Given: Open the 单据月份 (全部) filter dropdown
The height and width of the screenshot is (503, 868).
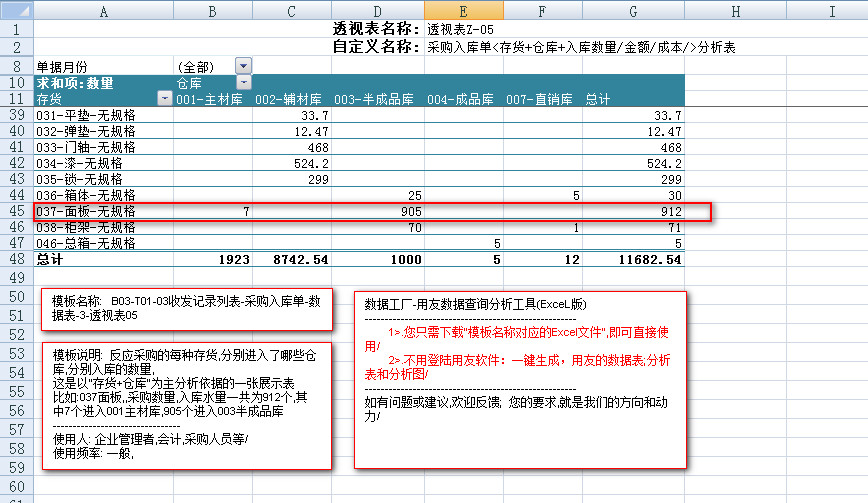Looking at the screenshot, I should click(x=244, y=66).
